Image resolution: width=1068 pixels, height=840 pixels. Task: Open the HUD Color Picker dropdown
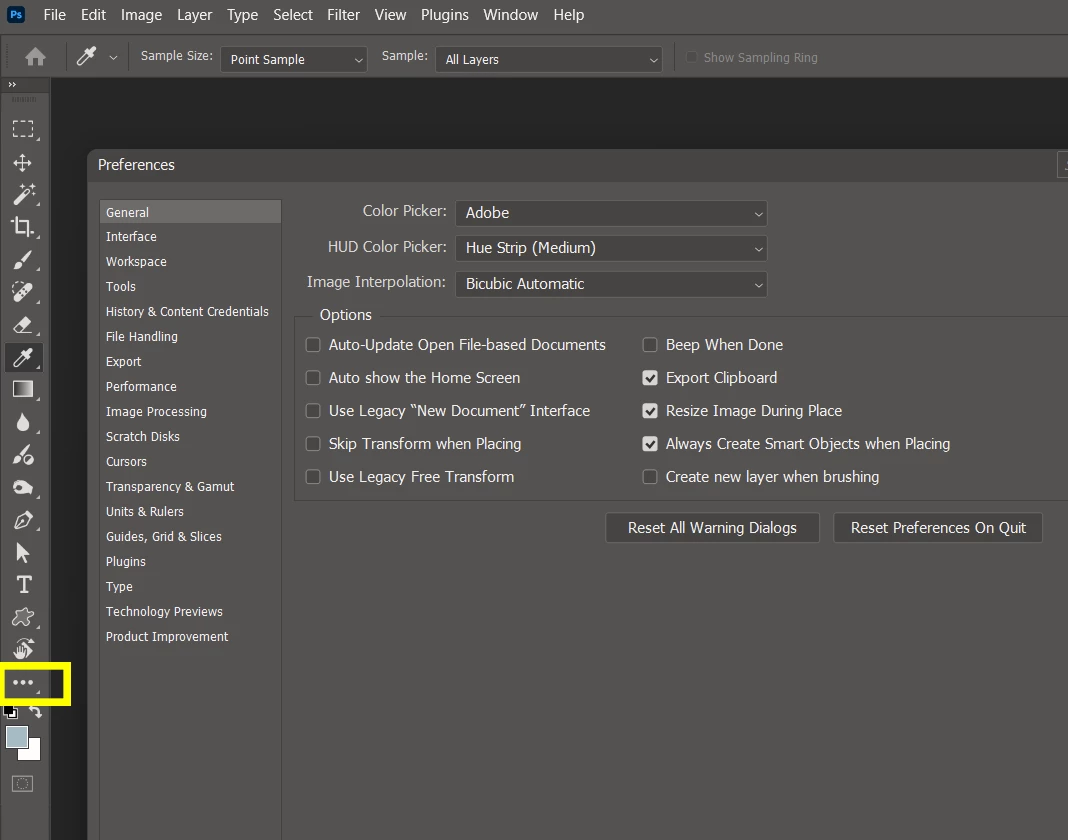[611, 248]
